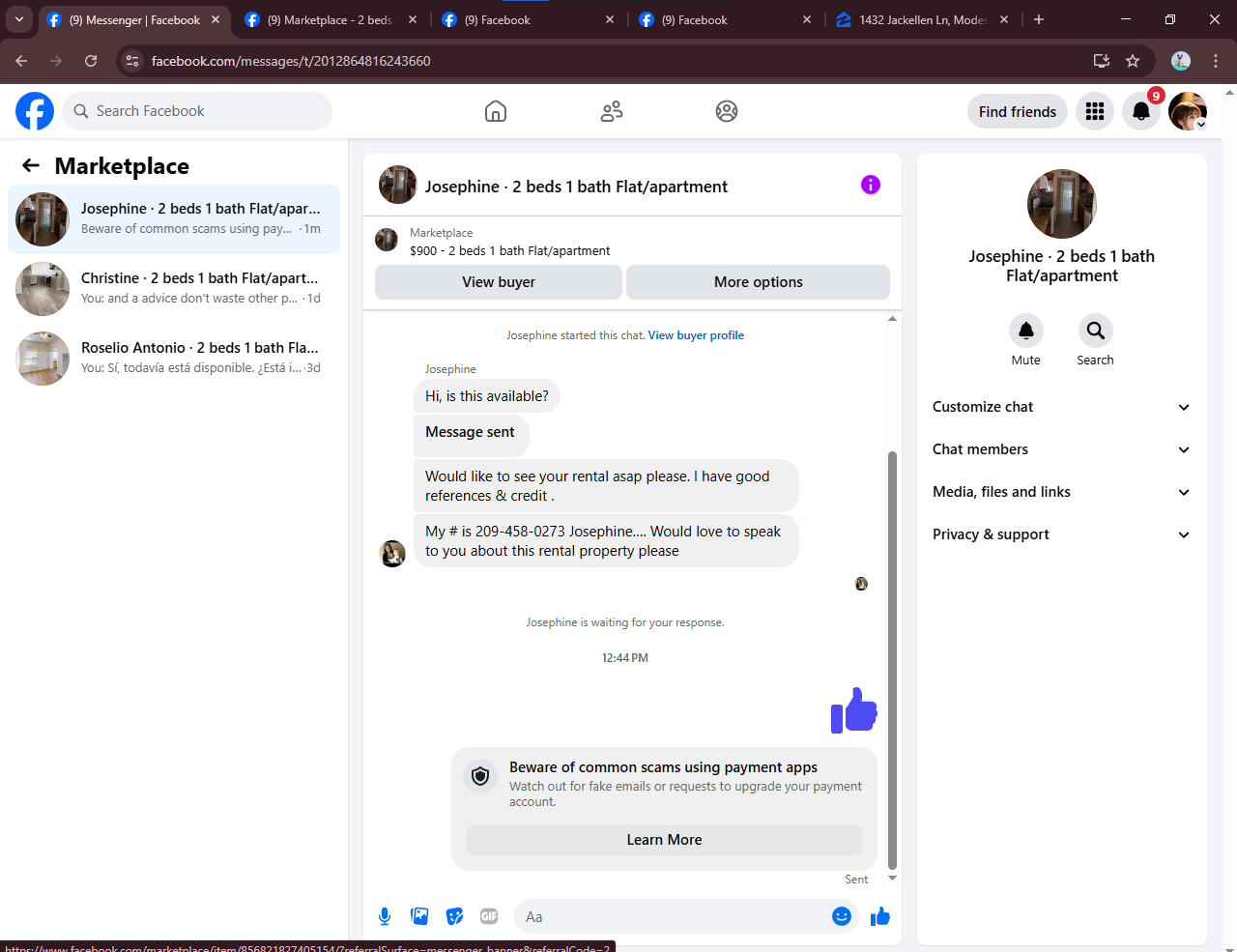Click the View buyer button
Viewport: 1237px width, 952px height.
coord(499,282)
